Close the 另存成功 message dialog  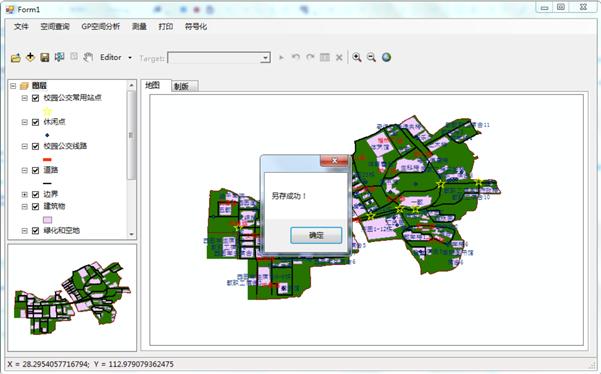tap(334, 161)
